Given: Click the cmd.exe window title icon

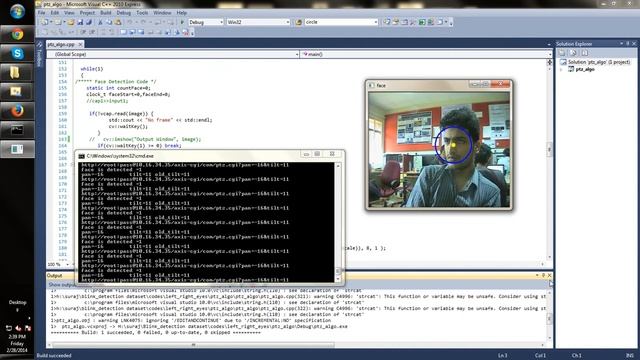Looking at the screenshot, I should [x=82, y=156].
